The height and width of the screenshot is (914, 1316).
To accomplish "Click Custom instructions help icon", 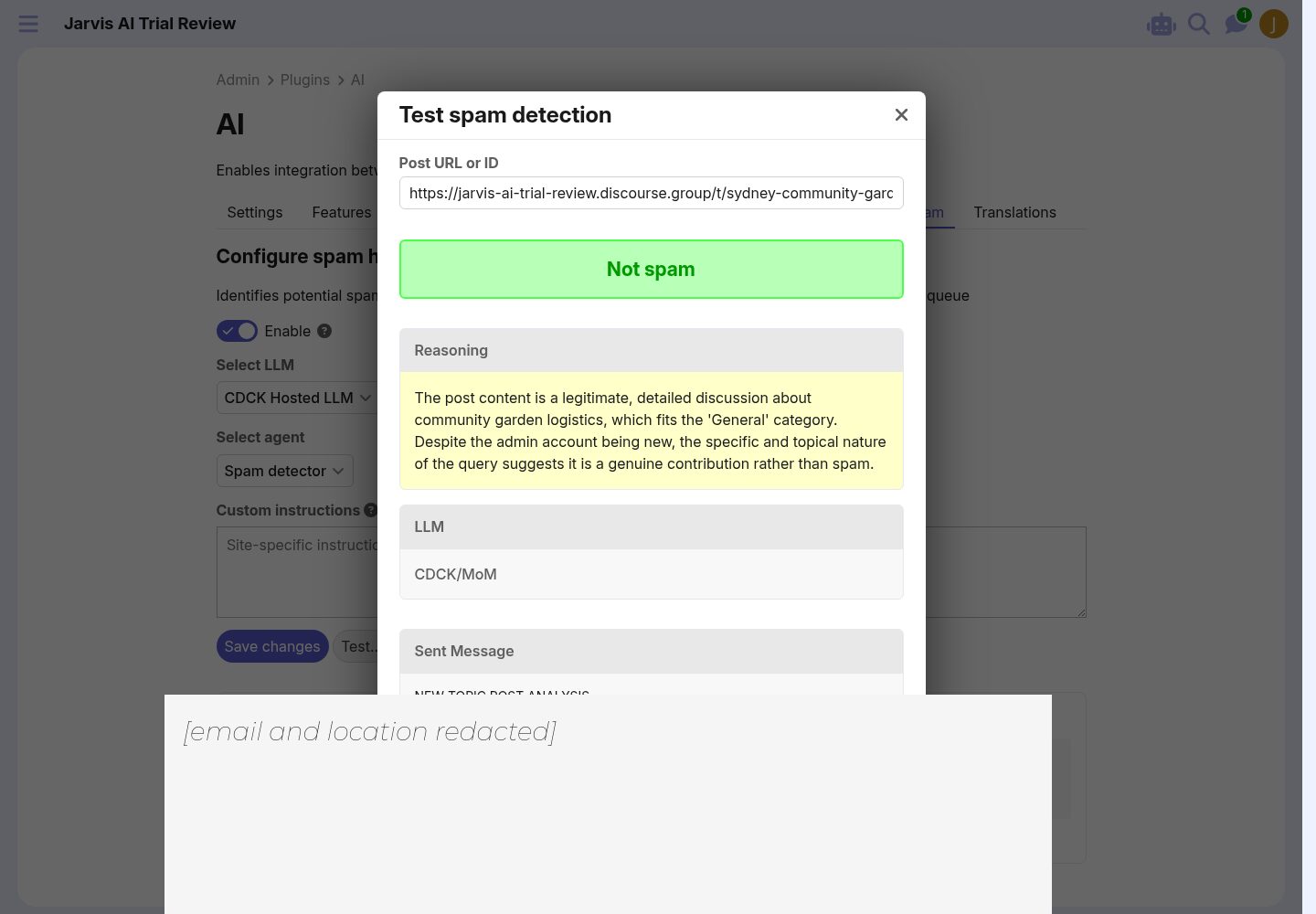I will (370, 510).
